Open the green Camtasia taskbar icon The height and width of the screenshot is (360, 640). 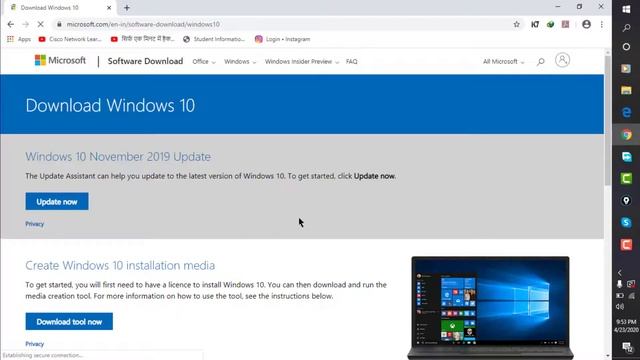pos(626,178)
